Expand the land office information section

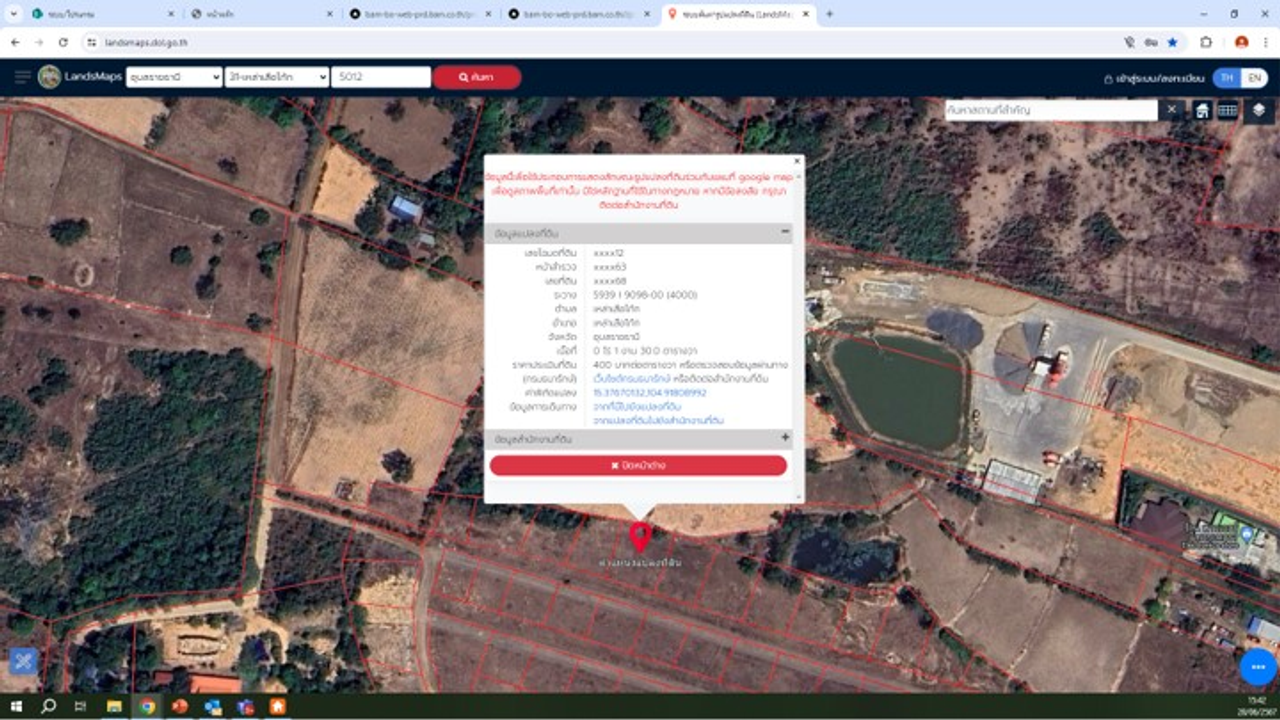coord(786,438)
